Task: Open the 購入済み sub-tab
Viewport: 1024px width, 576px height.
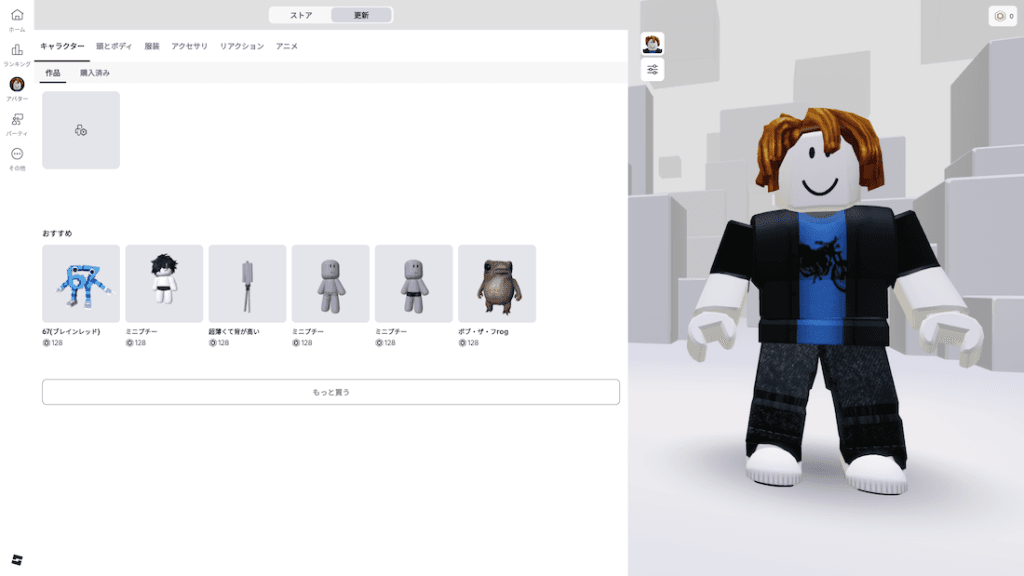Action: (x=95, y=73)
